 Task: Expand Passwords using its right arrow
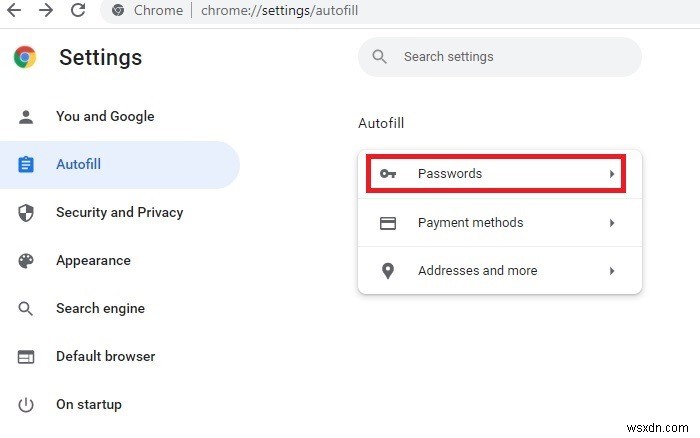(612, 174)
